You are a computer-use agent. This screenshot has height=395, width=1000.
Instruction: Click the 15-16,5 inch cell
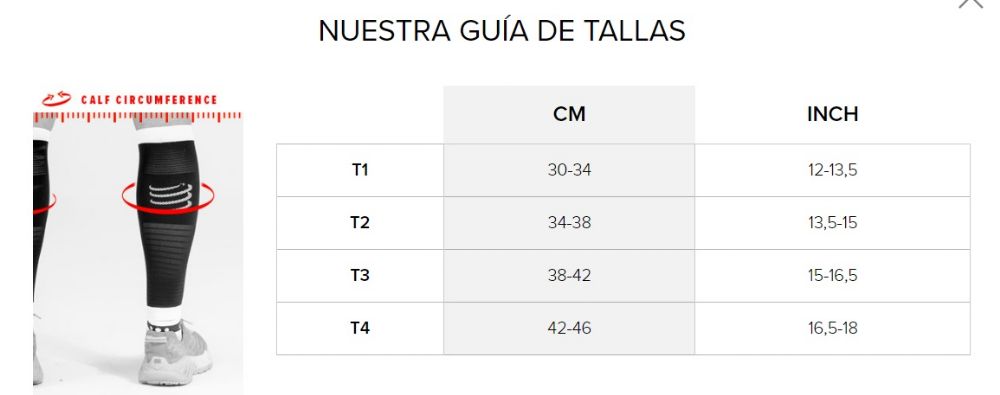pos(832,276)
